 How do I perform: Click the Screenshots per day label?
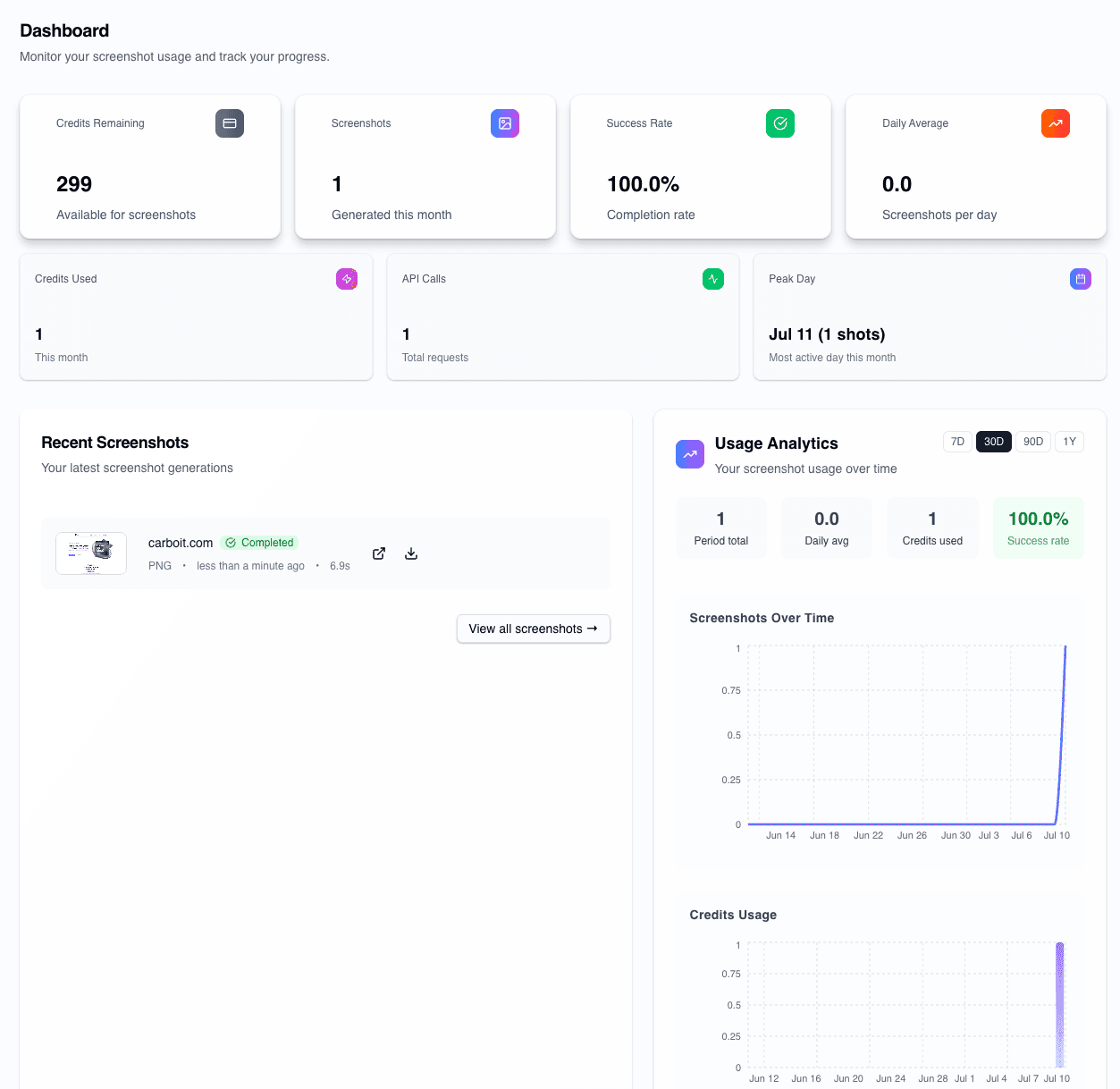tap(939, 215)
